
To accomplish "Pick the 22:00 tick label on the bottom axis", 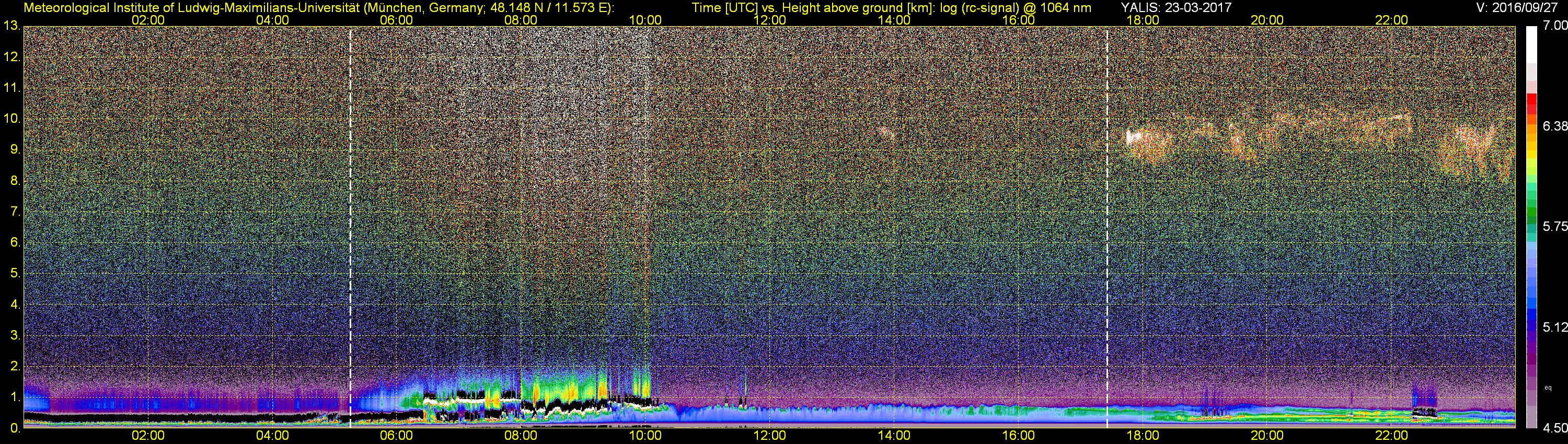I will pos(1391,436).
